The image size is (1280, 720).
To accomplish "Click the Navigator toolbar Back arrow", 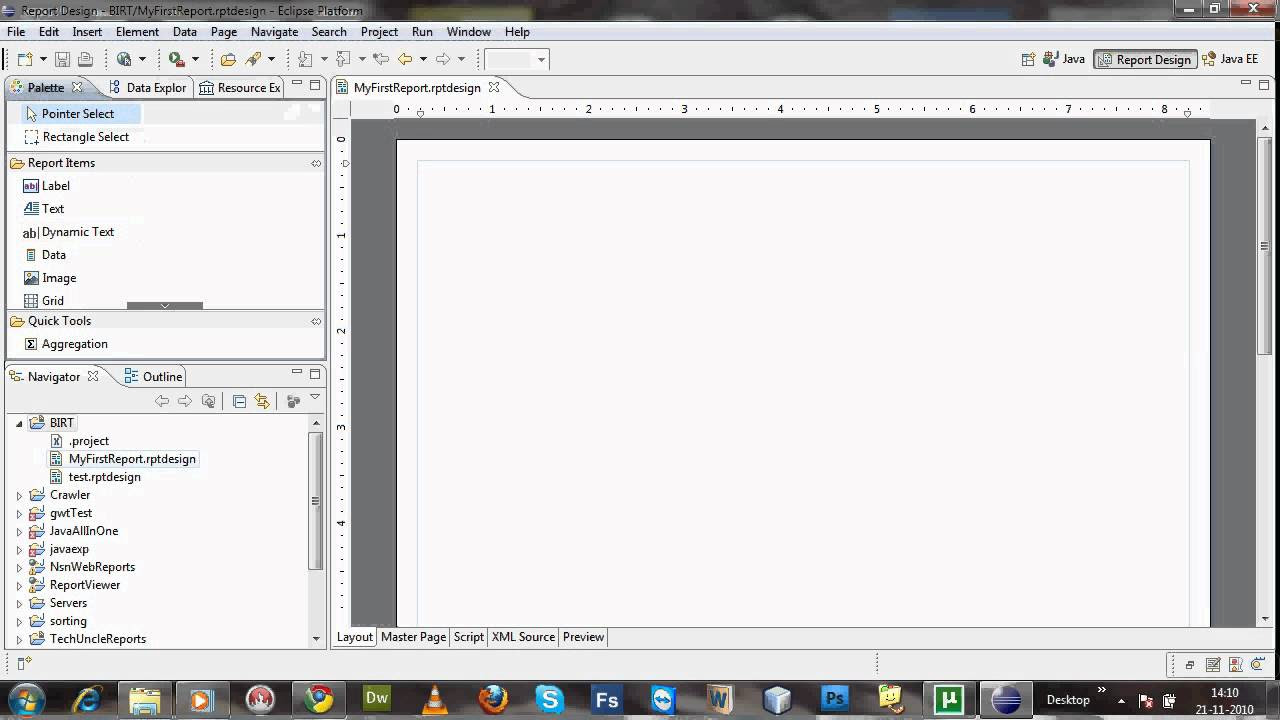I will (x=162, y=401).
